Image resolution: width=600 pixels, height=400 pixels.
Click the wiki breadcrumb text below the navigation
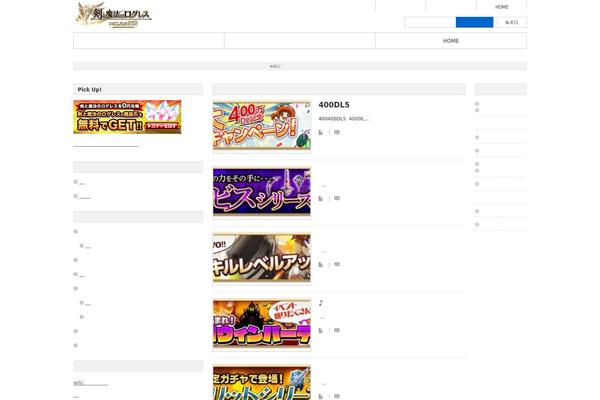click(275, 66)
